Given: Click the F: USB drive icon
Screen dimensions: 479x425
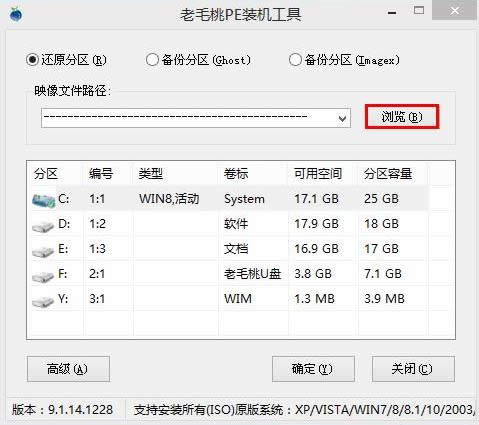Looking at the screenshot, I should 43,276.
